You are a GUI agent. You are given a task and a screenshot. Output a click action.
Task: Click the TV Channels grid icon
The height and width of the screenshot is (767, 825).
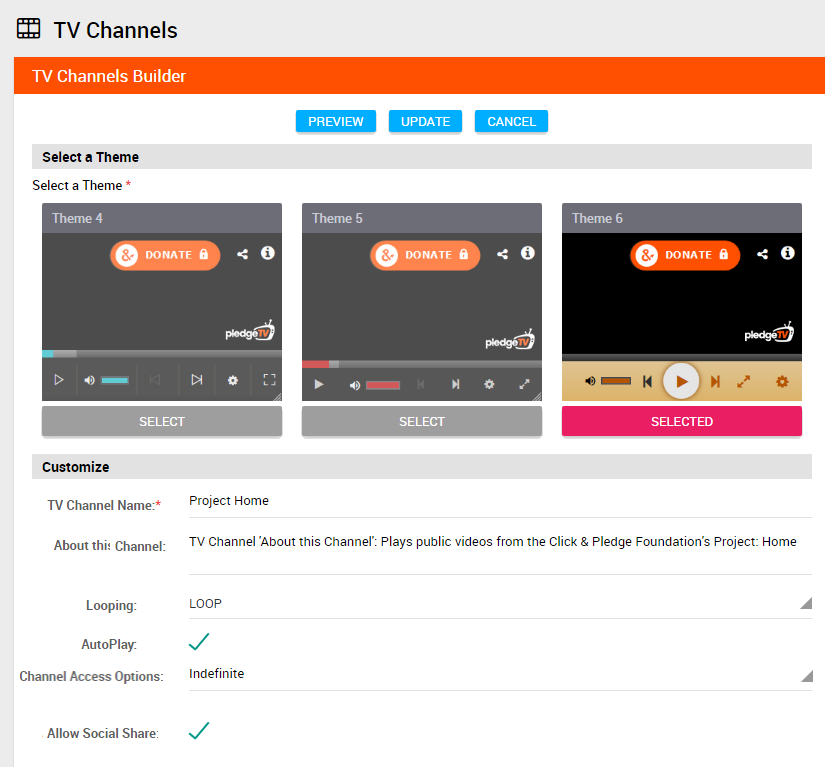(28, 28)
